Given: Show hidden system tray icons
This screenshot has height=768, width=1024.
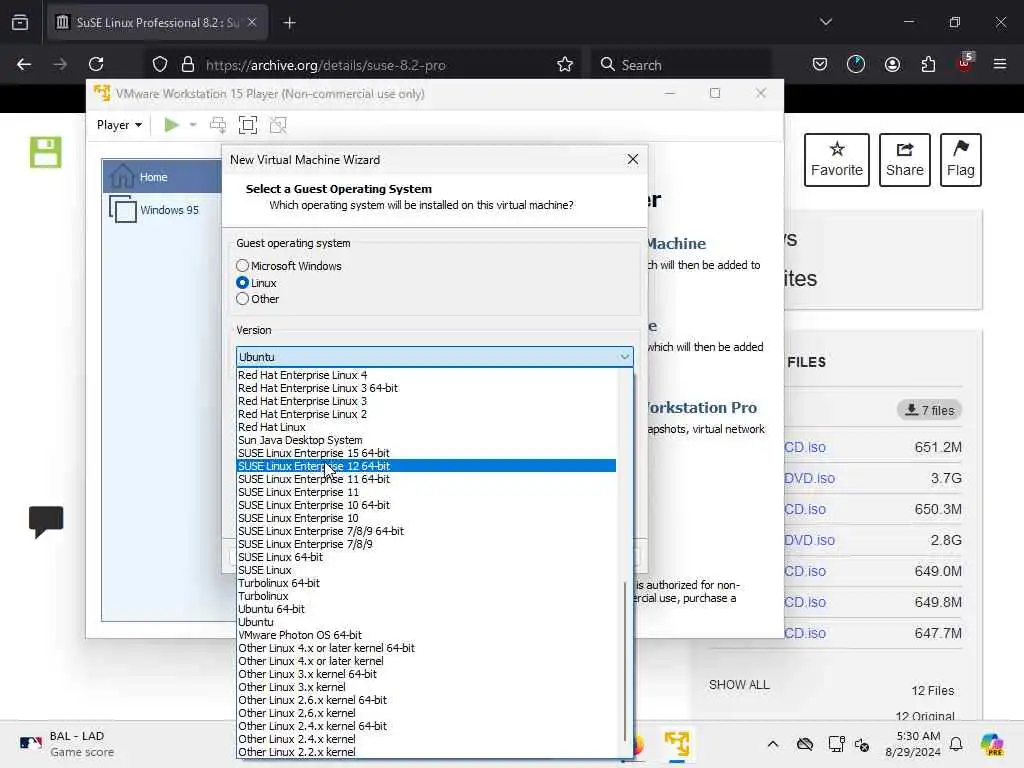Looking at the screenshot, I should pyautogui.click(x=773, y=744).
